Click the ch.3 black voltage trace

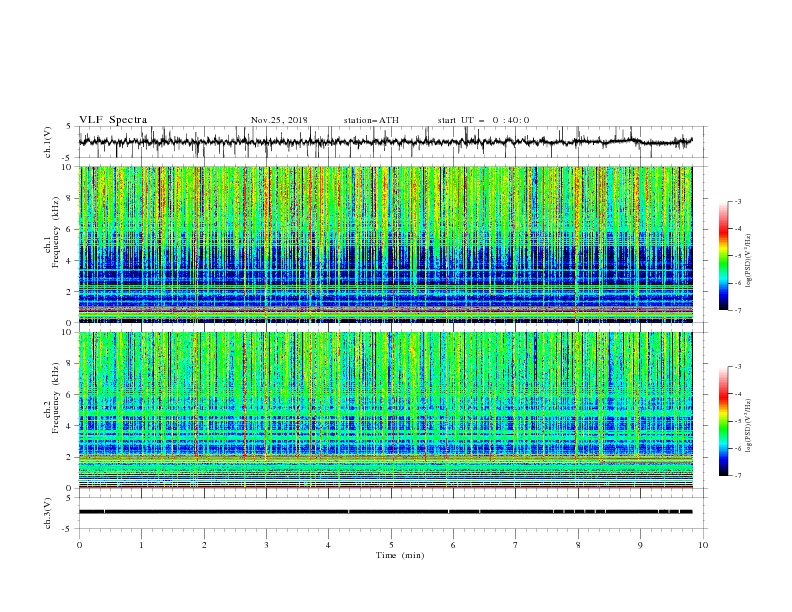click(385, 512)
